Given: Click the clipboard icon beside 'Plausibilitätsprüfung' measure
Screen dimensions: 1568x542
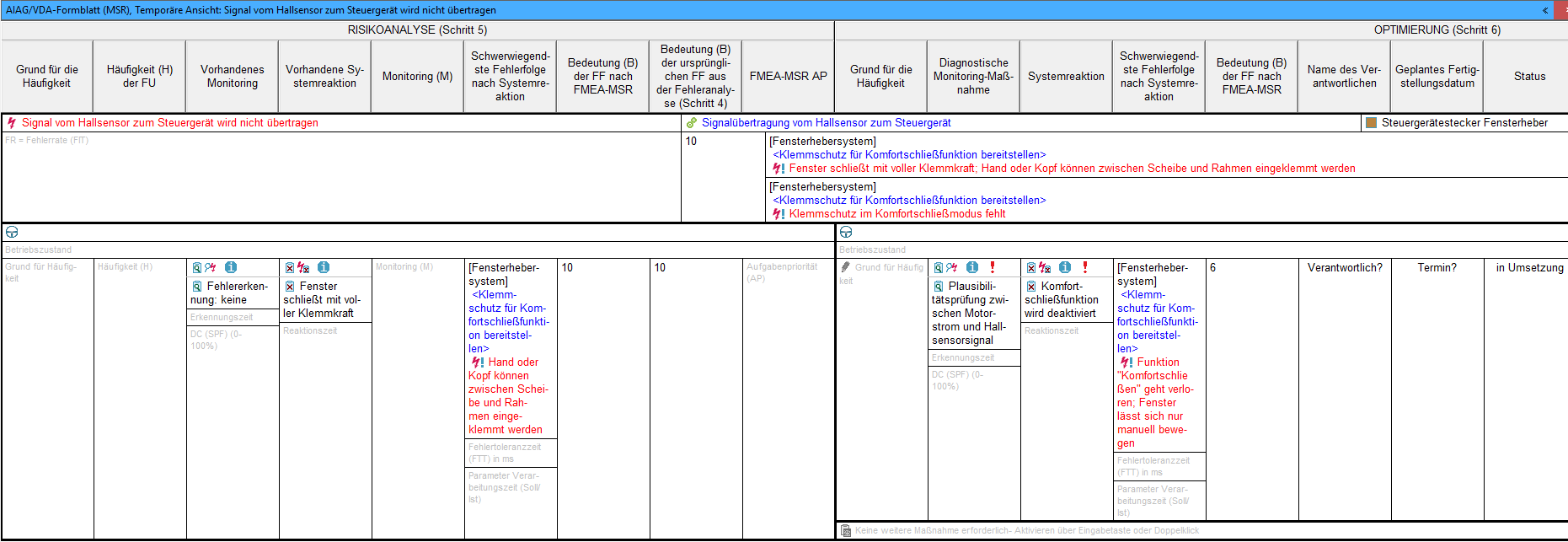Looking at the screenshot, I should click(939, 287).
